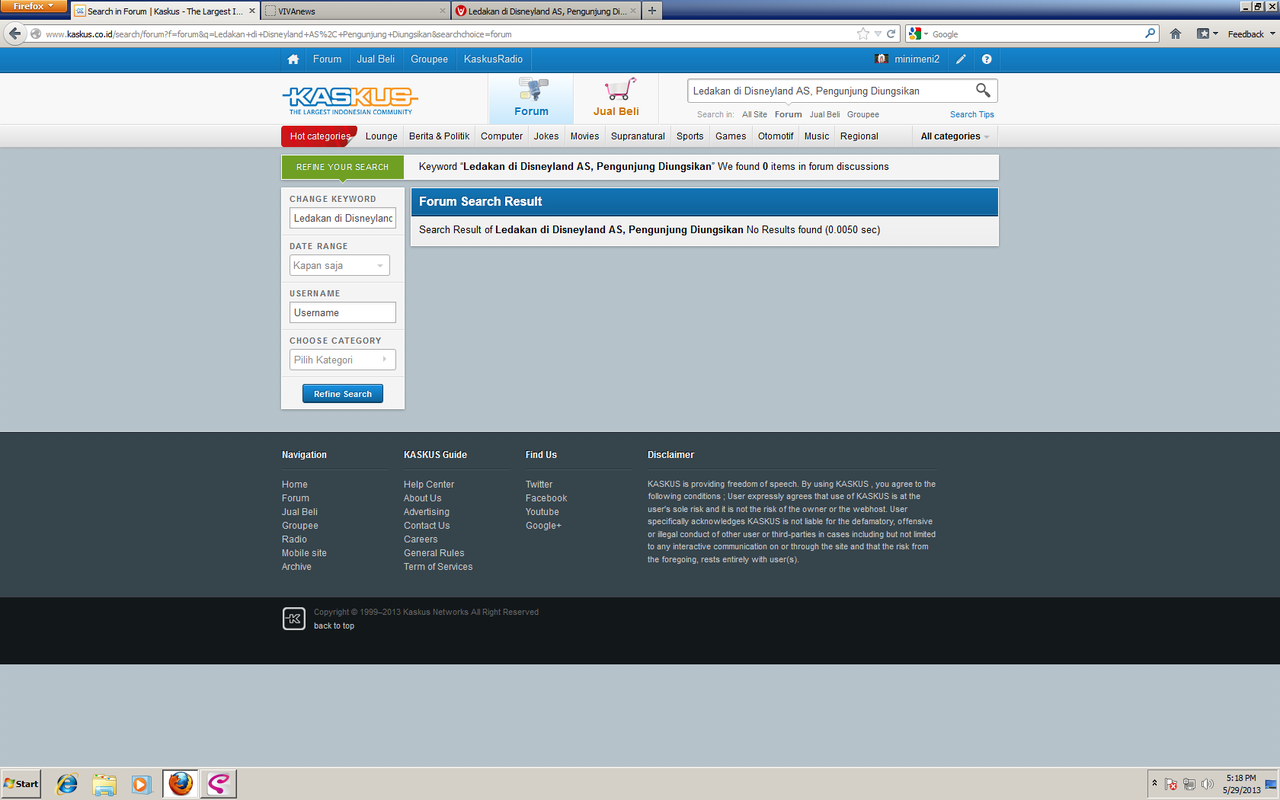Open Mobile site footer link
This screenshot has height=800, width=1280.
point(304,553)
